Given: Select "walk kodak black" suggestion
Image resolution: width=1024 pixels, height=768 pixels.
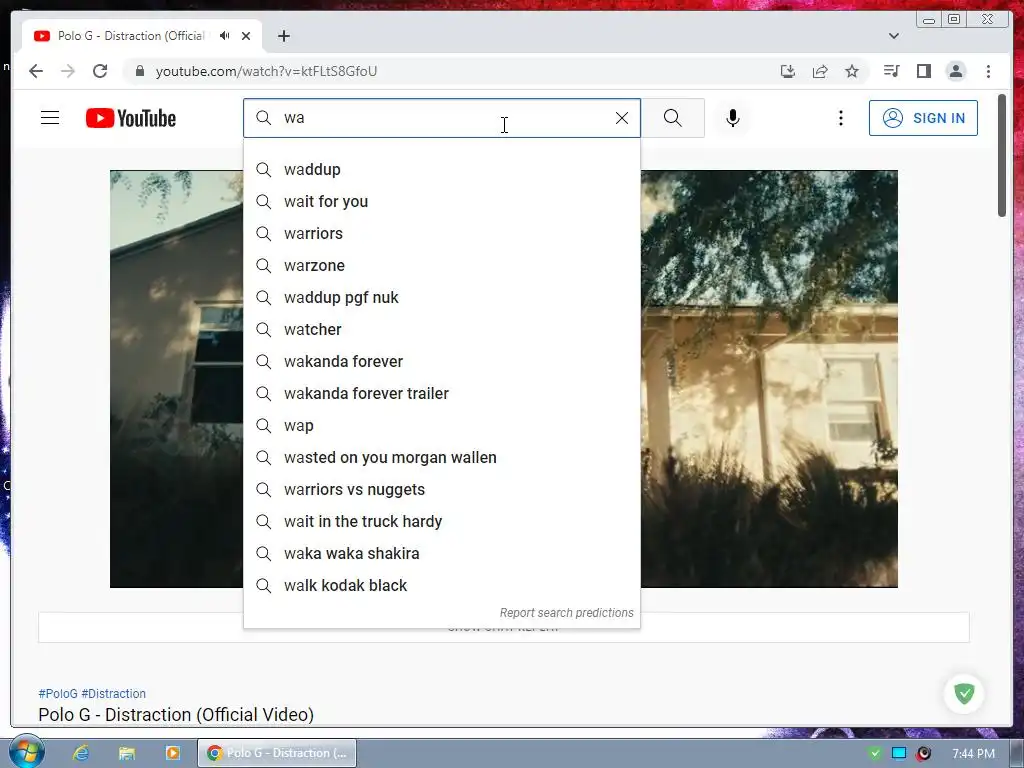Looking at the screenshot, I should [x=441, y=586].
